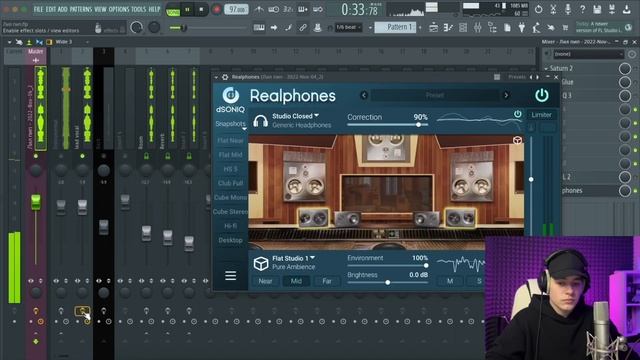Toggle the metronome icon
The height and width of the screenshot is (360, 640).
tap(258, 9)
